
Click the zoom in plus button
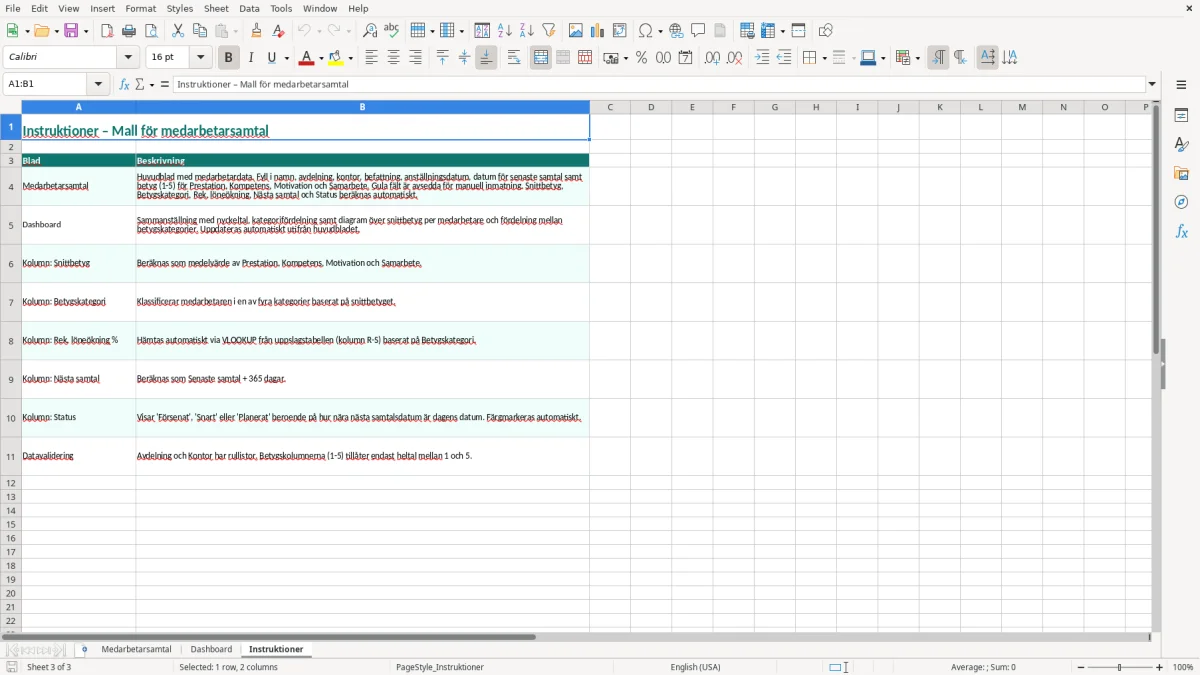click(1160, 667)
